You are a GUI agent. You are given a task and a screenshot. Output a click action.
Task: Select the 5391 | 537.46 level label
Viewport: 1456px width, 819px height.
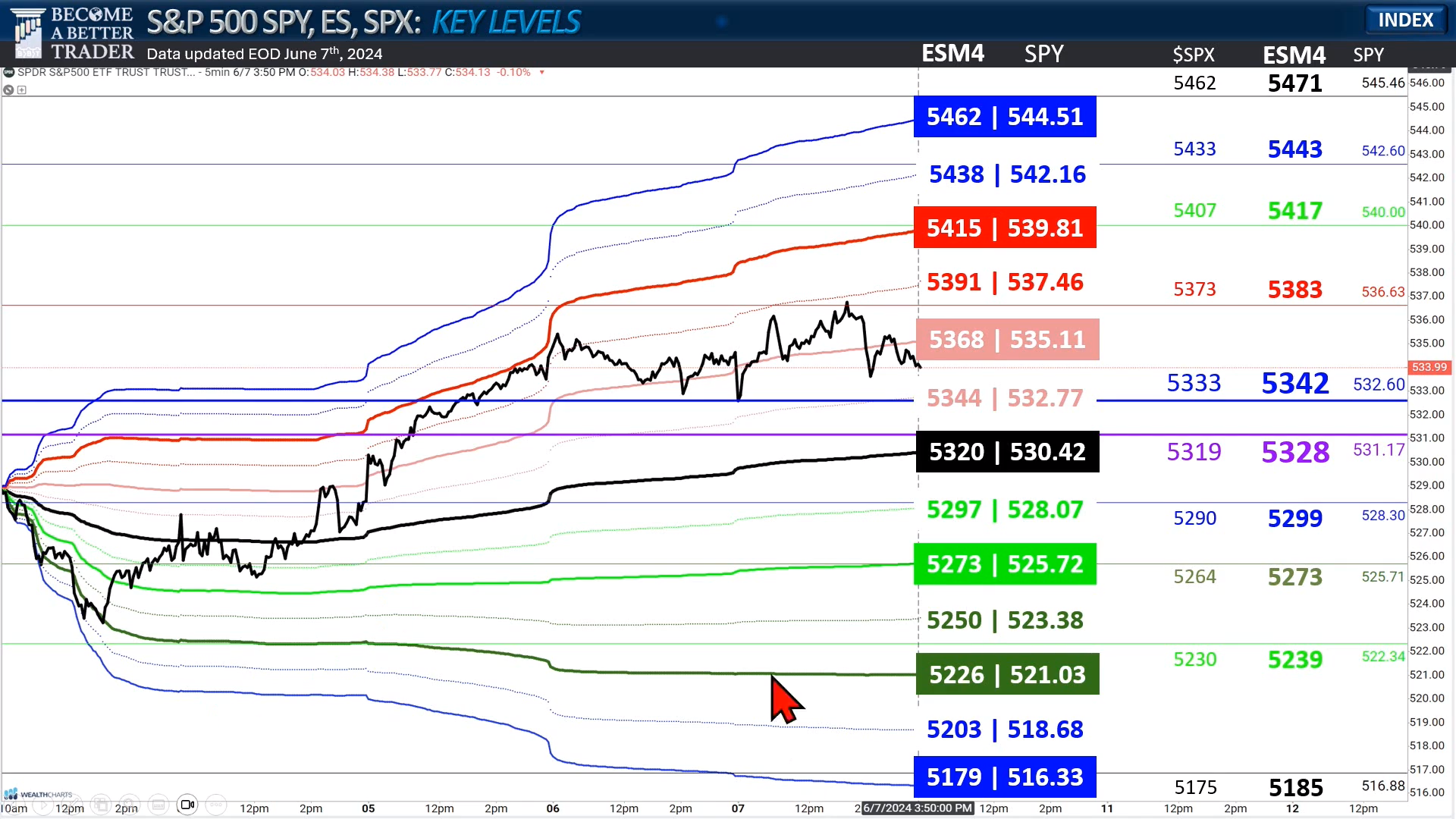pos(1005,282)
